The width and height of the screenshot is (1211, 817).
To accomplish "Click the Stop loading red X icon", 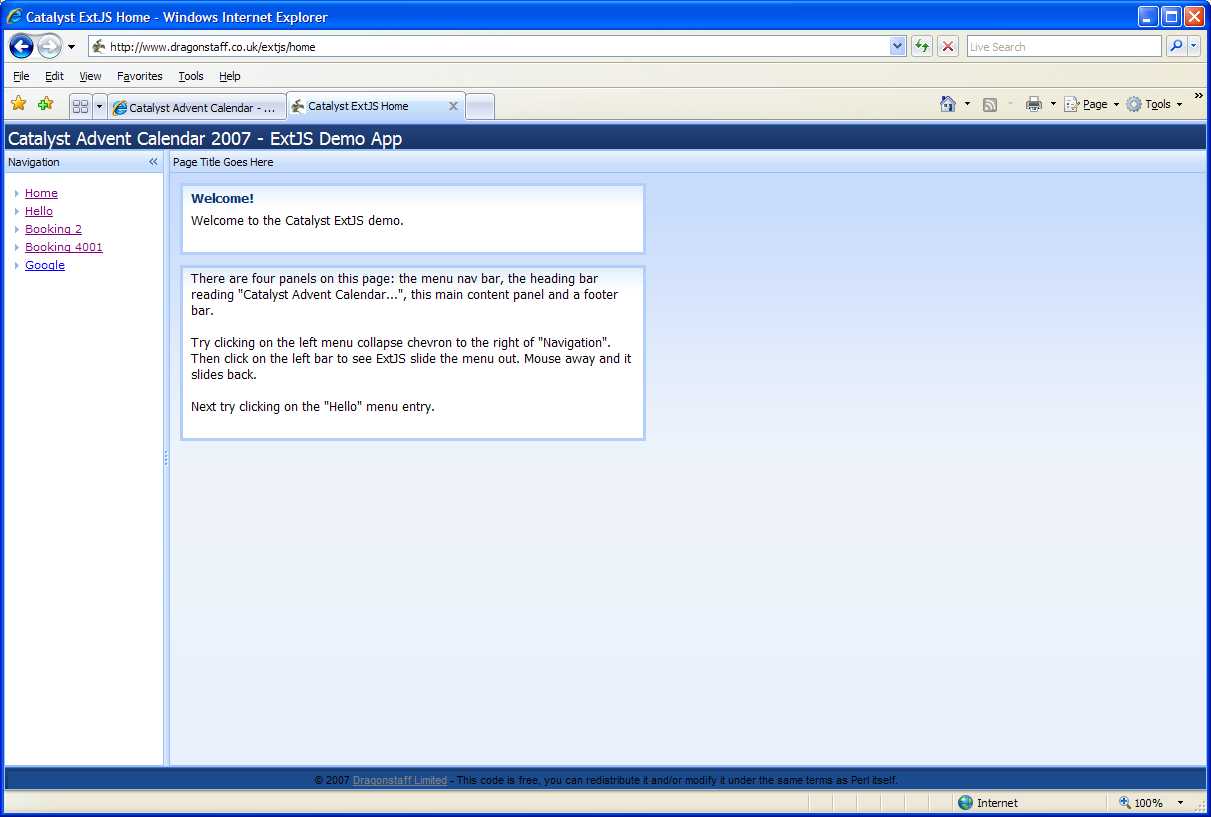I will click(x=948, y=46).
